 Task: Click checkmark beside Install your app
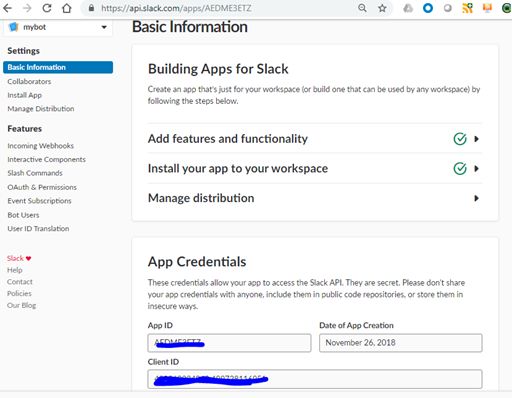460,168
